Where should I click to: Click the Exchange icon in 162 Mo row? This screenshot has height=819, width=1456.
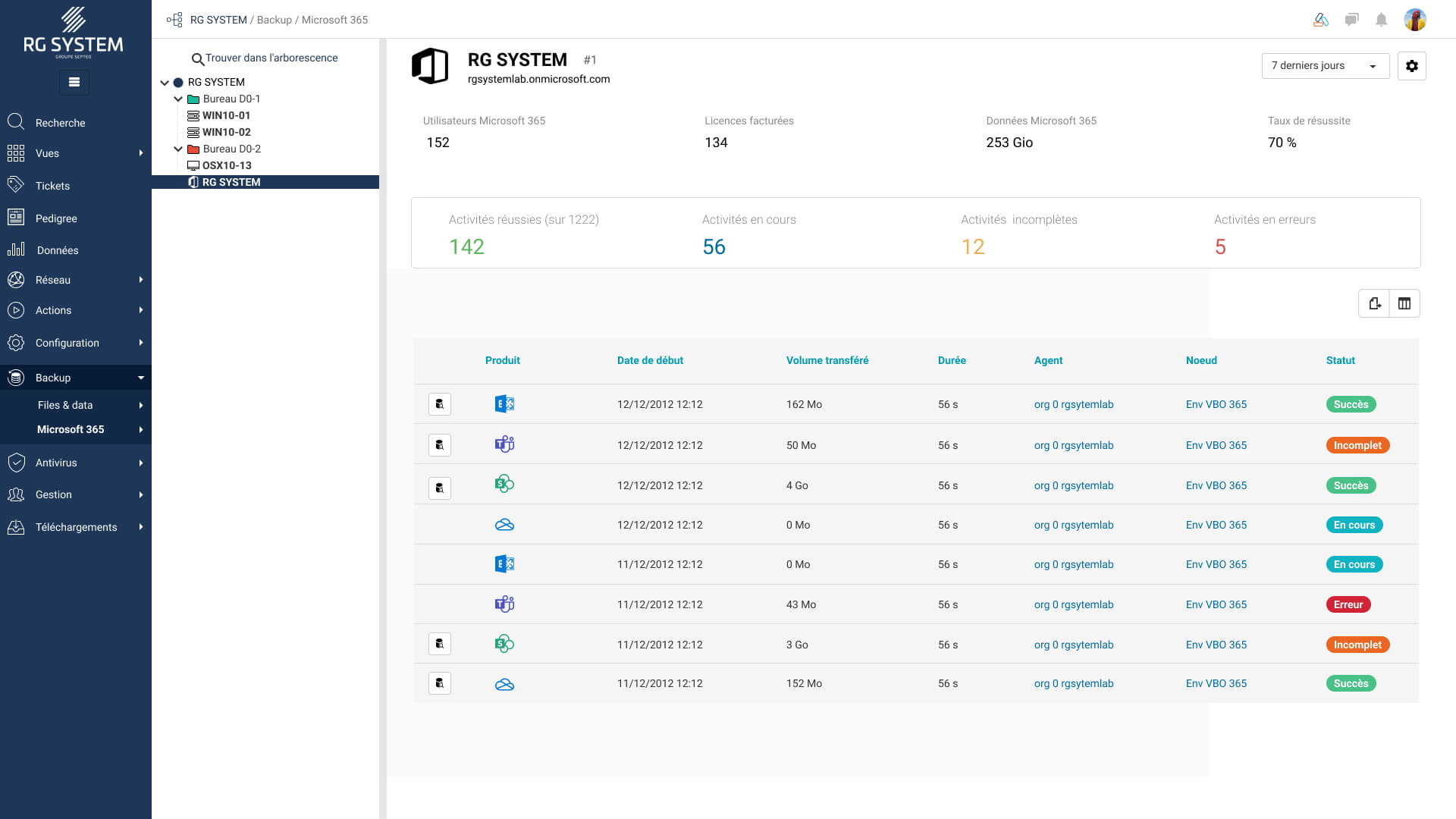[504, 404]
